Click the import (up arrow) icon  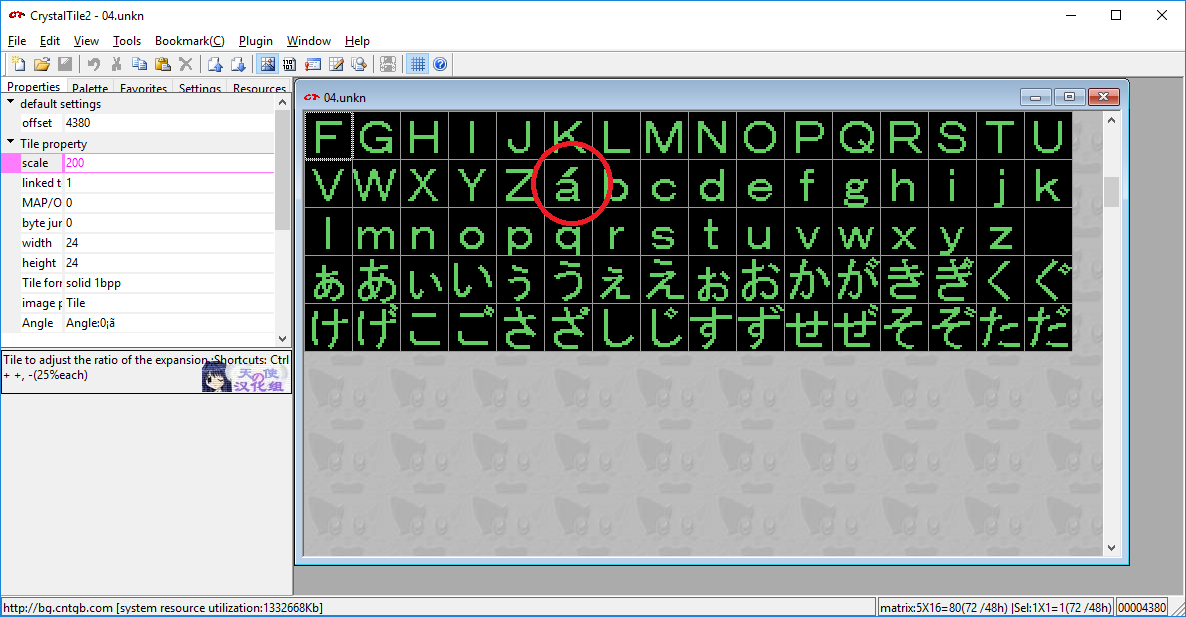click(215, 64)
